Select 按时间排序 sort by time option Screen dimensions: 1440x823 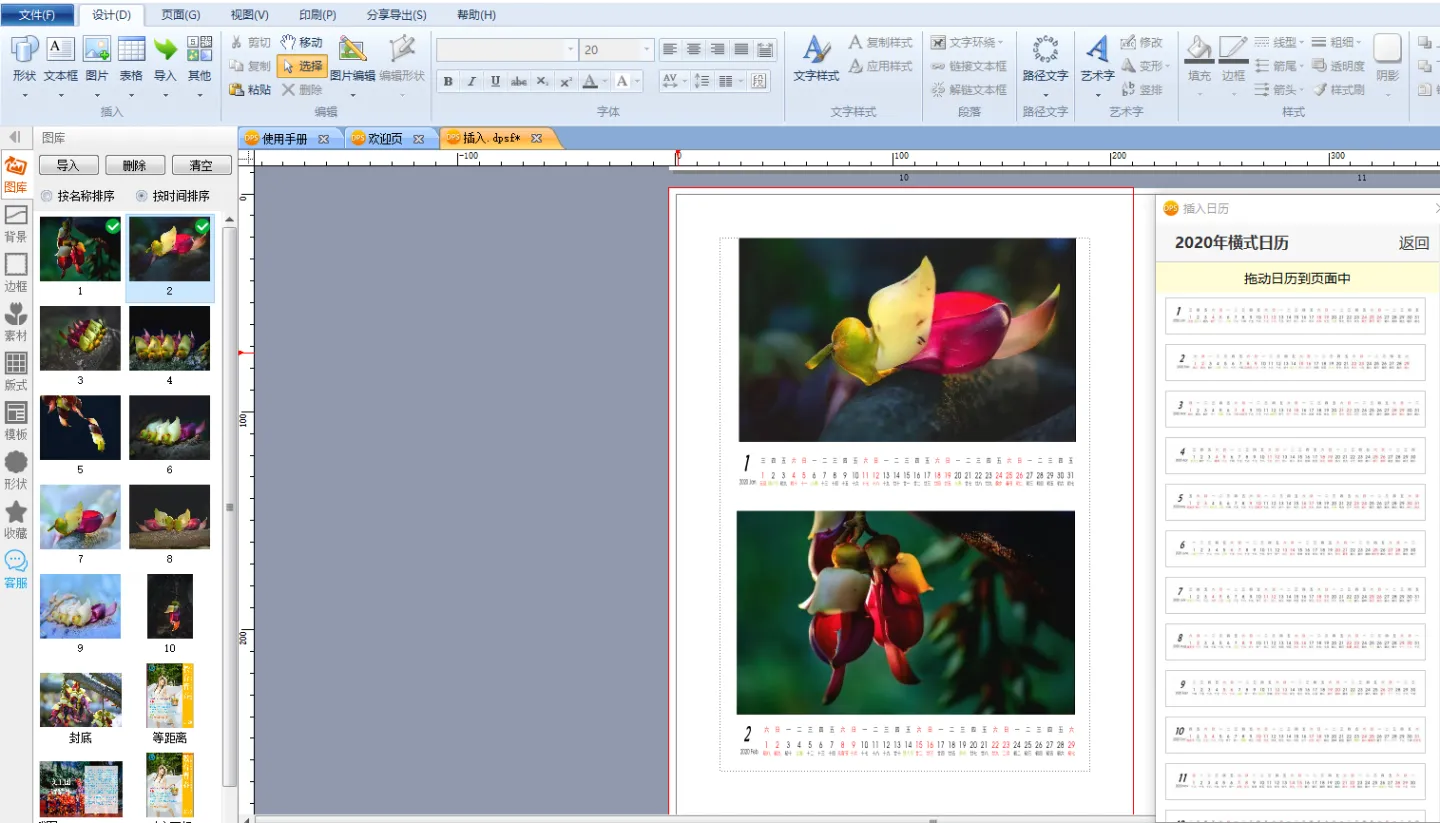[x=142, y=196]
